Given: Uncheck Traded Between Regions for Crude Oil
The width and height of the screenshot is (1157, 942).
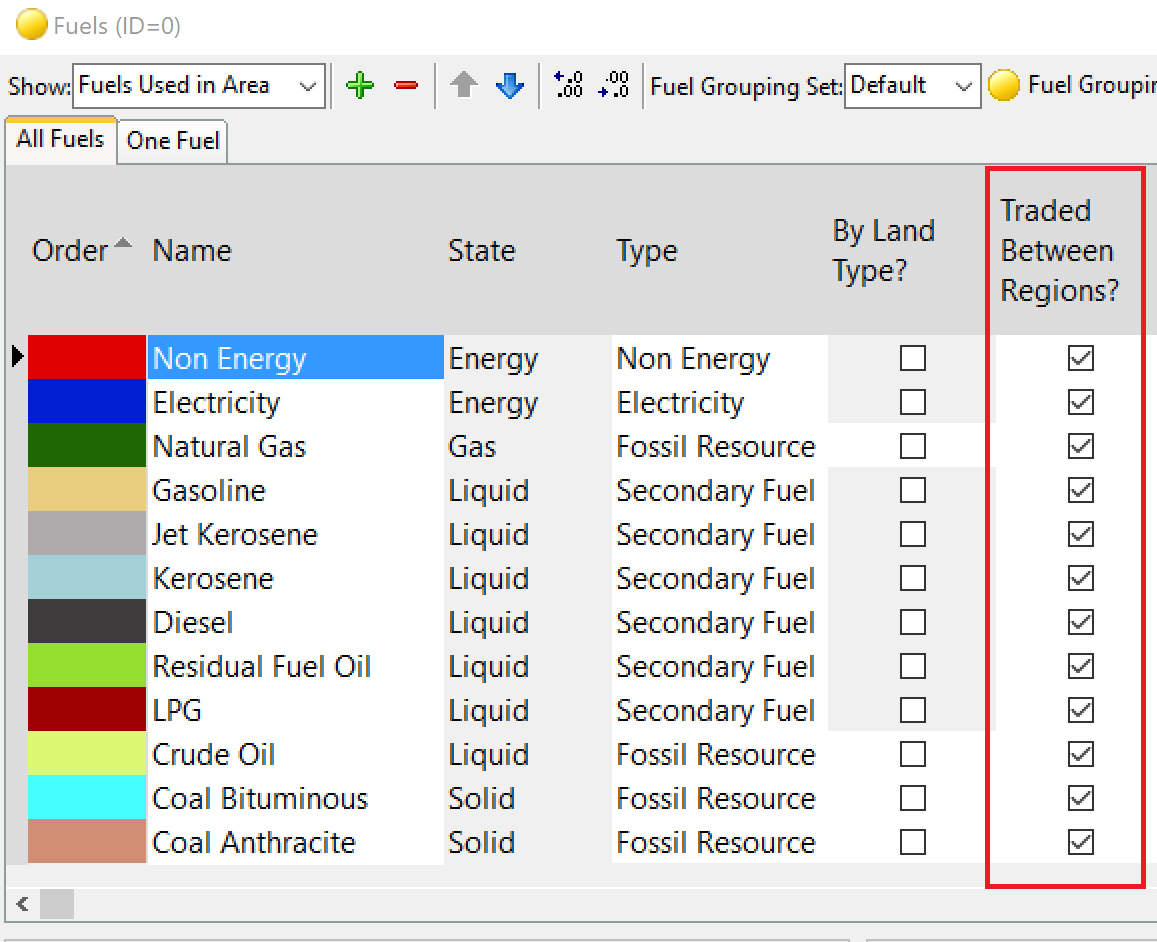Looking at the screenshot, I should coord(1081,754).
